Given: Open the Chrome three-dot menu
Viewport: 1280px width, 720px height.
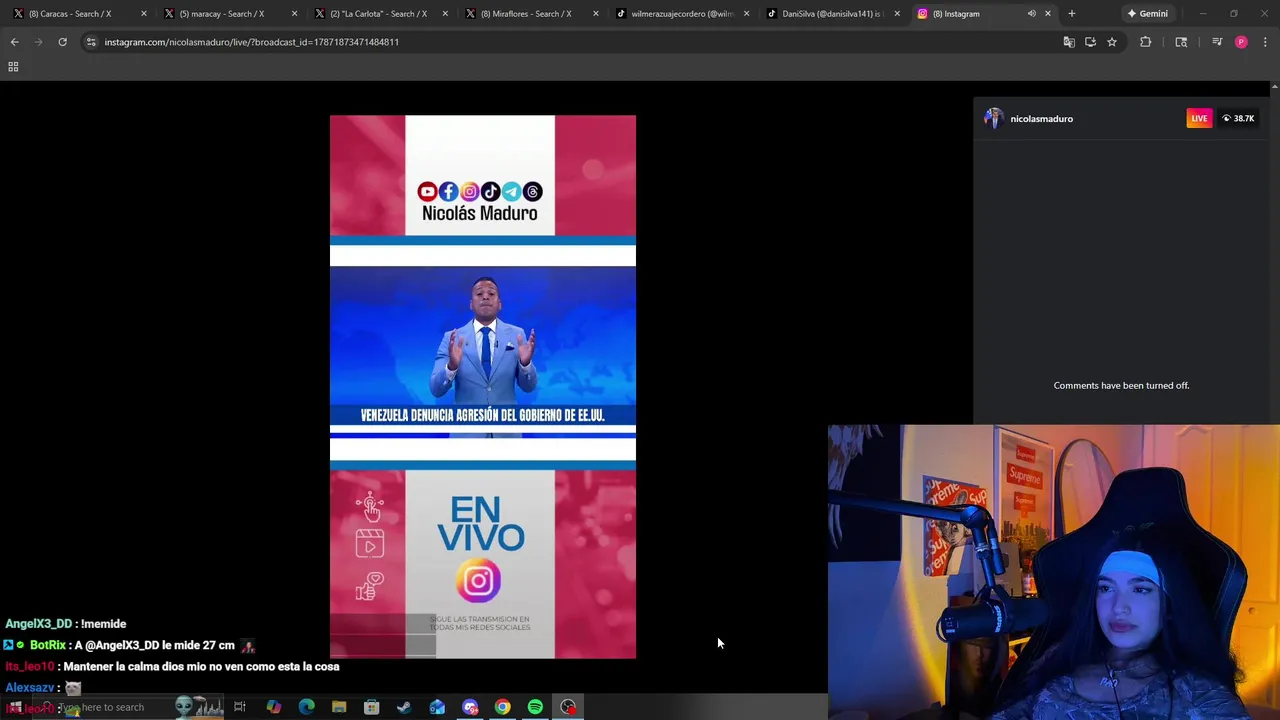Looking at the screenshot, I should [x=1265, y=42].
